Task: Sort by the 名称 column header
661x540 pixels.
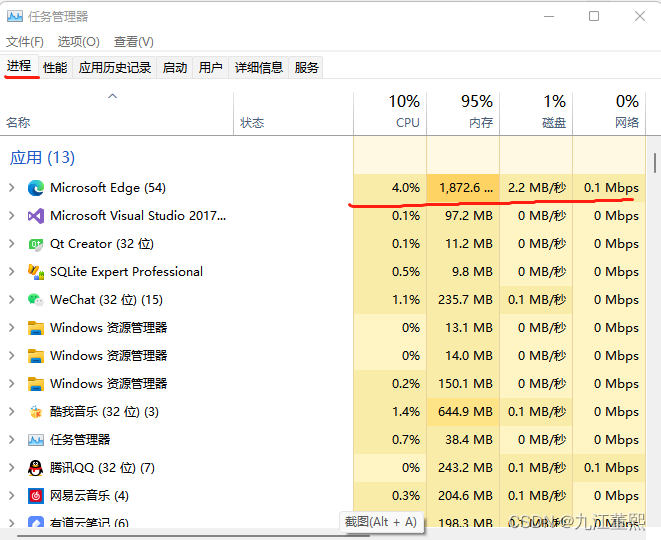Action: point(116,114)
